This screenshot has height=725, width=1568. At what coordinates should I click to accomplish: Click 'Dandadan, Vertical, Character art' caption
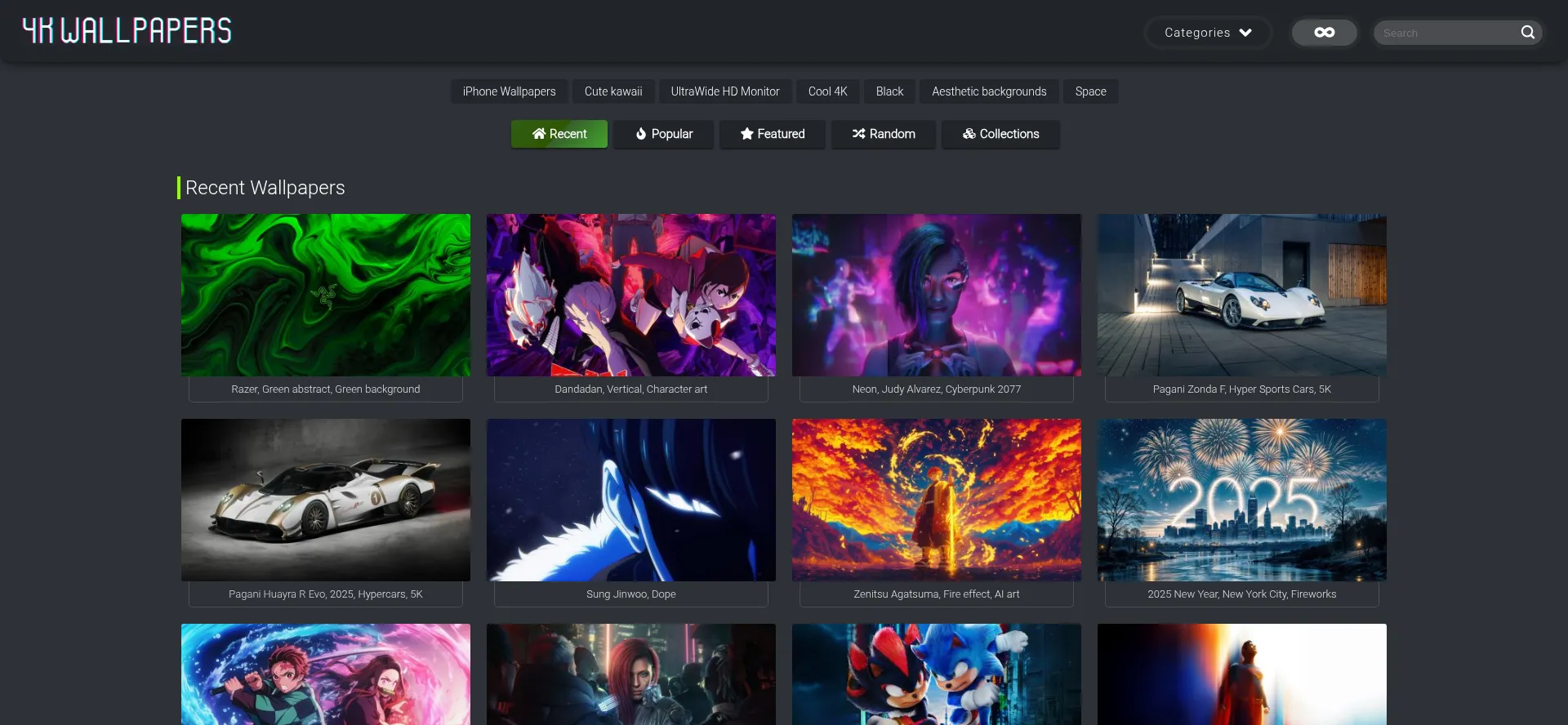pyautogui.click(x=631, y=389)
